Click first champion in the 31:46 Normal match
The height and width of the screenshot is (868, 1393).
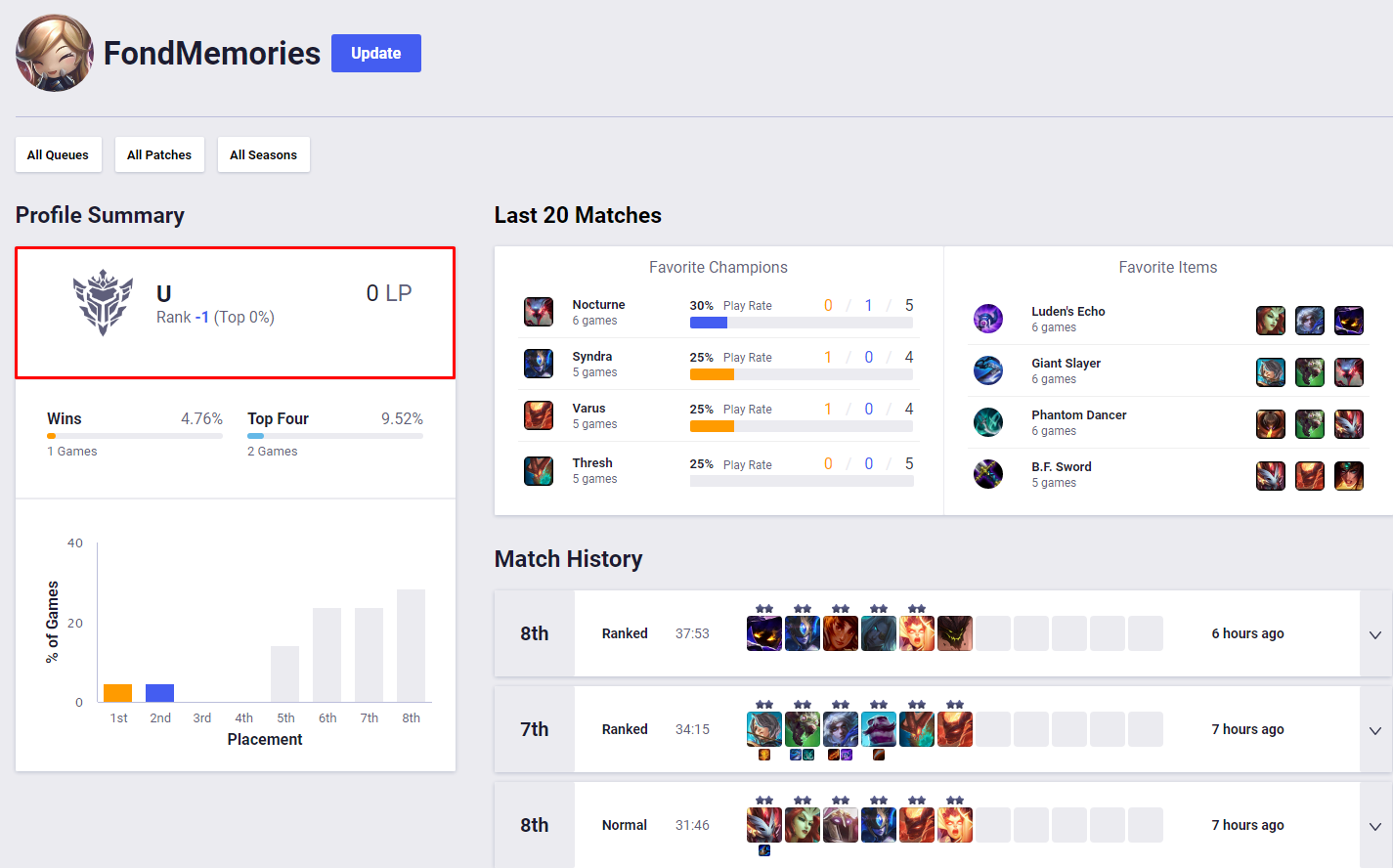coord(764,825)
